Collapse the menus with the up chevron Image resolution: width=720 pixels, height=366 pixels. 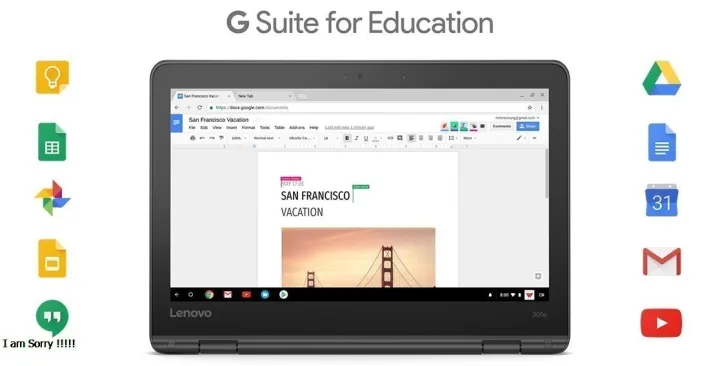(x=534, y=138)
